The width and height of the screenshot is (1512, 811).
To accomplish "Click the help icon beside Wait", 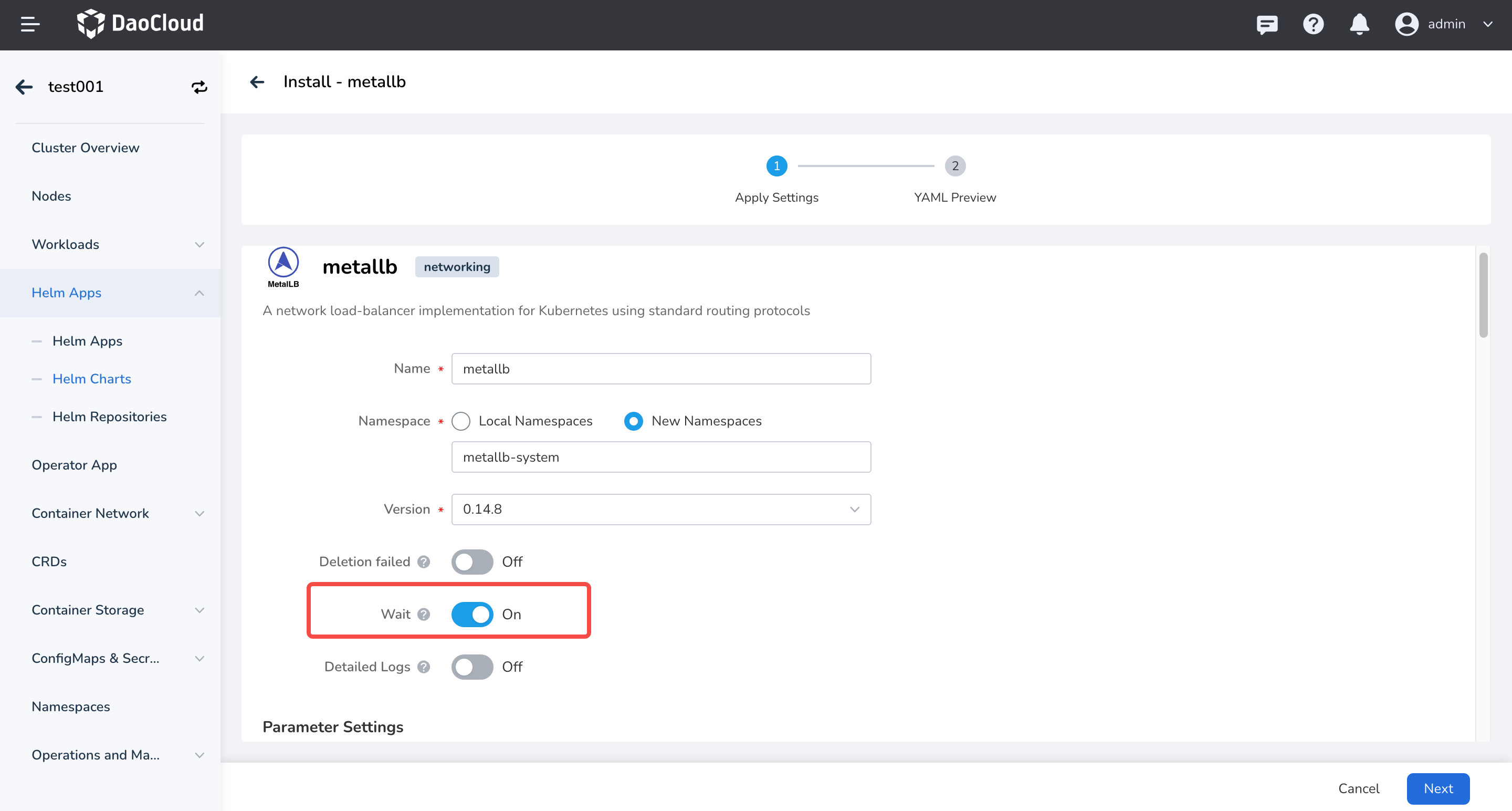I will 423,614.
